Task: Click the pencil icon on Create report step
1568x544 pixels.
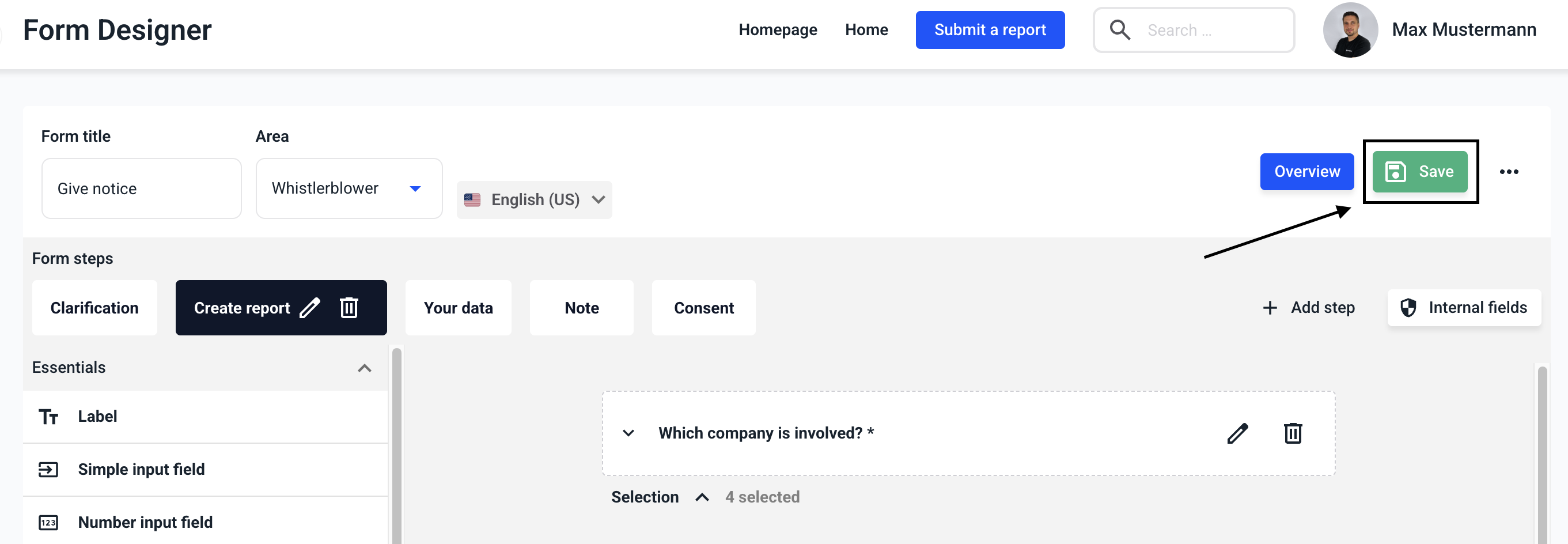Action: (310, 308)
